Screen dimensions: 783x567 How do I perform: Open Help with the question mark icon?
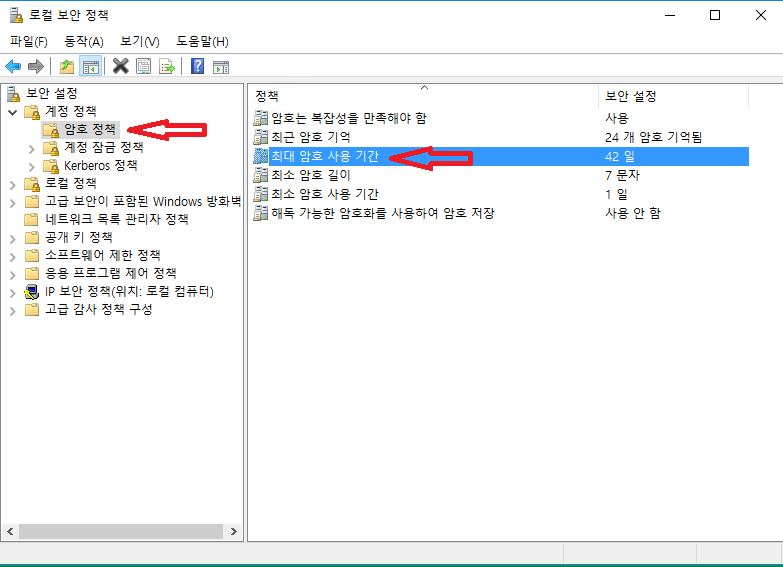pyautogui.click(x=197, y=67)
